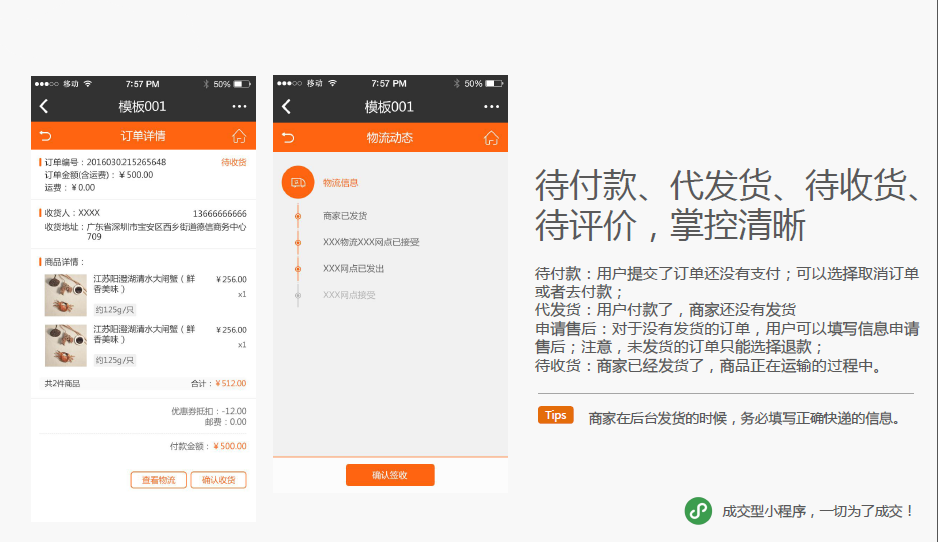
Task: Click the orange Tips badge
Action: pyautogui.click(x=555, y=415)
